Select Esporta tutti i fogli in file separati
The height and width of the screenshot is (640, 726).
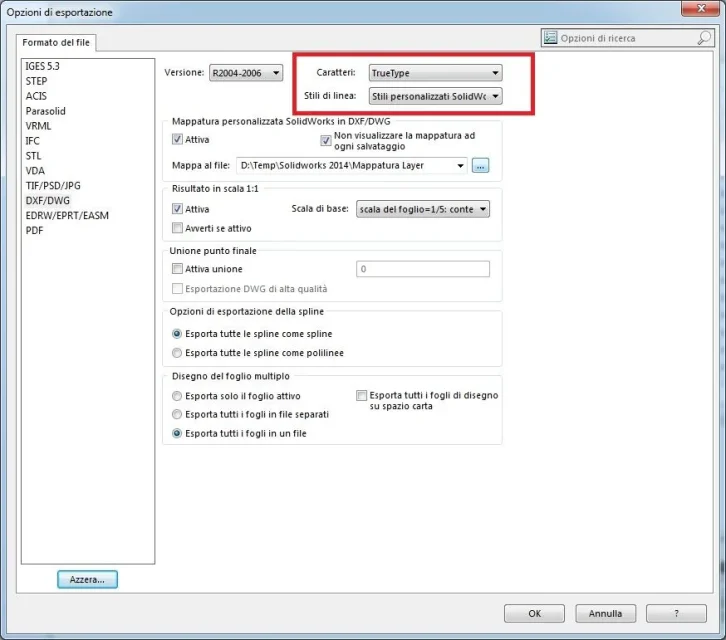pos(177,414)
